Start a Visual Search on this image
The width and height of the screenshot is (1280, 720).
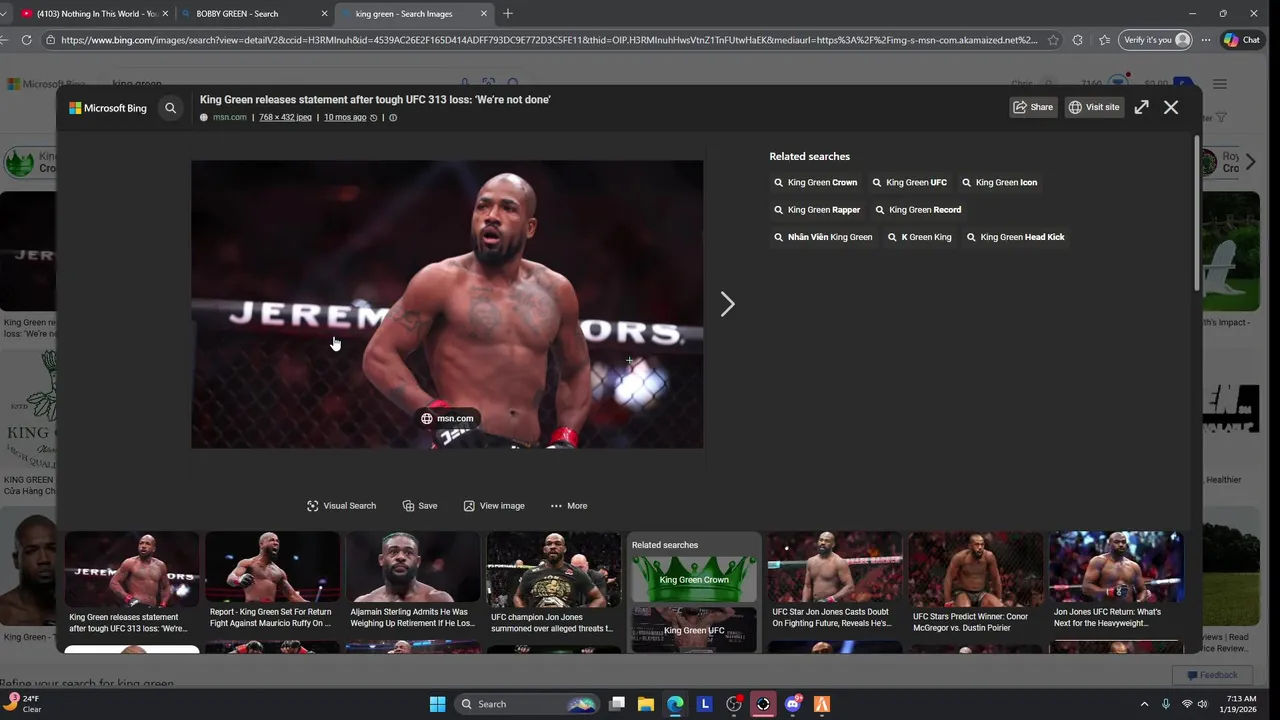tap(341, 506)
